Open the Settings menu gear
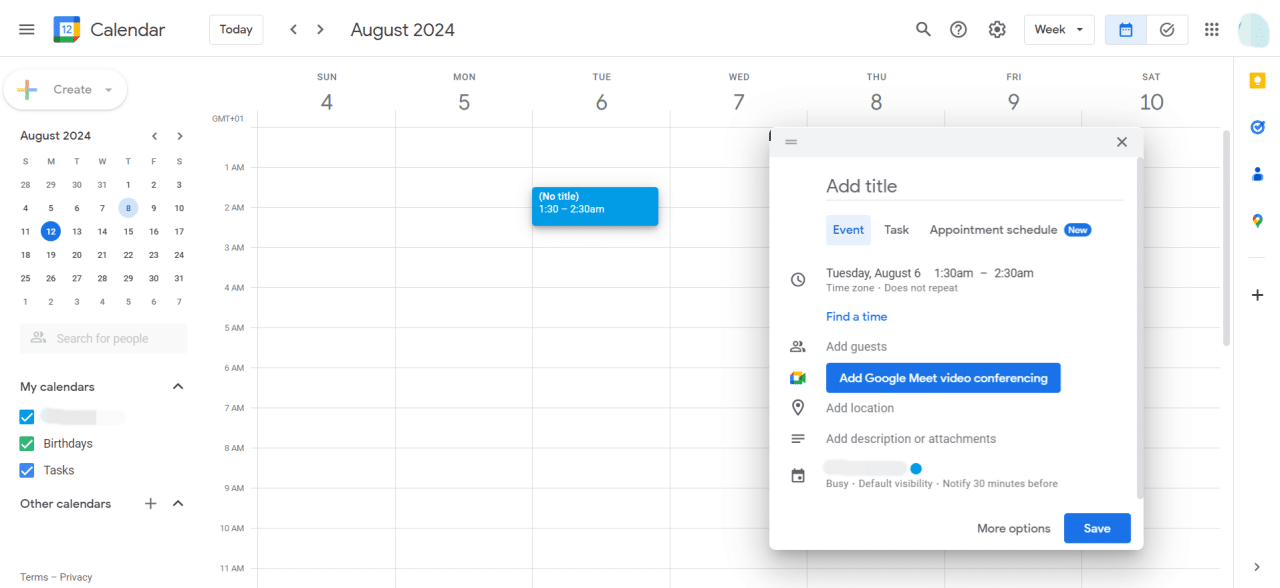1280x588 pixels. pyautogui.click(x=996, y=29)
